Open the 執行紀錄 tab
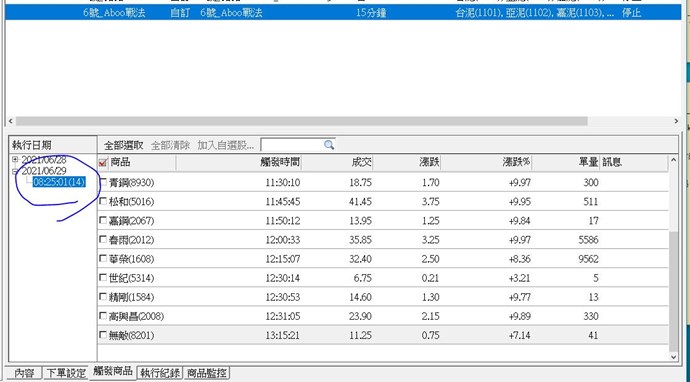690x382 pixels. pyautogui.click(x=159, y=373)
